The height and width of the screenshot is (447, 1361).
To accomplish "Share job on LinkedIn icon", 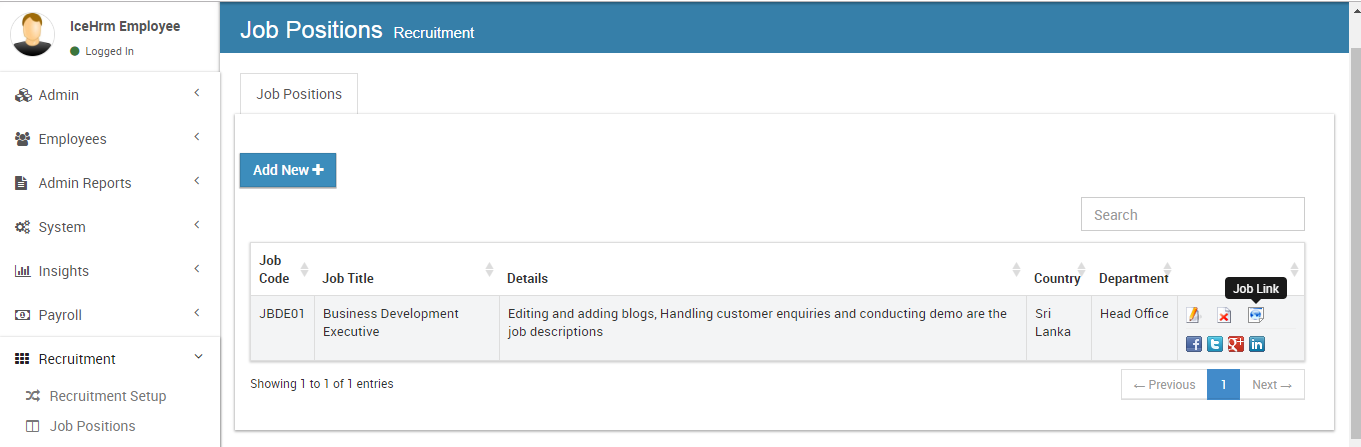I will click(1257, 344).
